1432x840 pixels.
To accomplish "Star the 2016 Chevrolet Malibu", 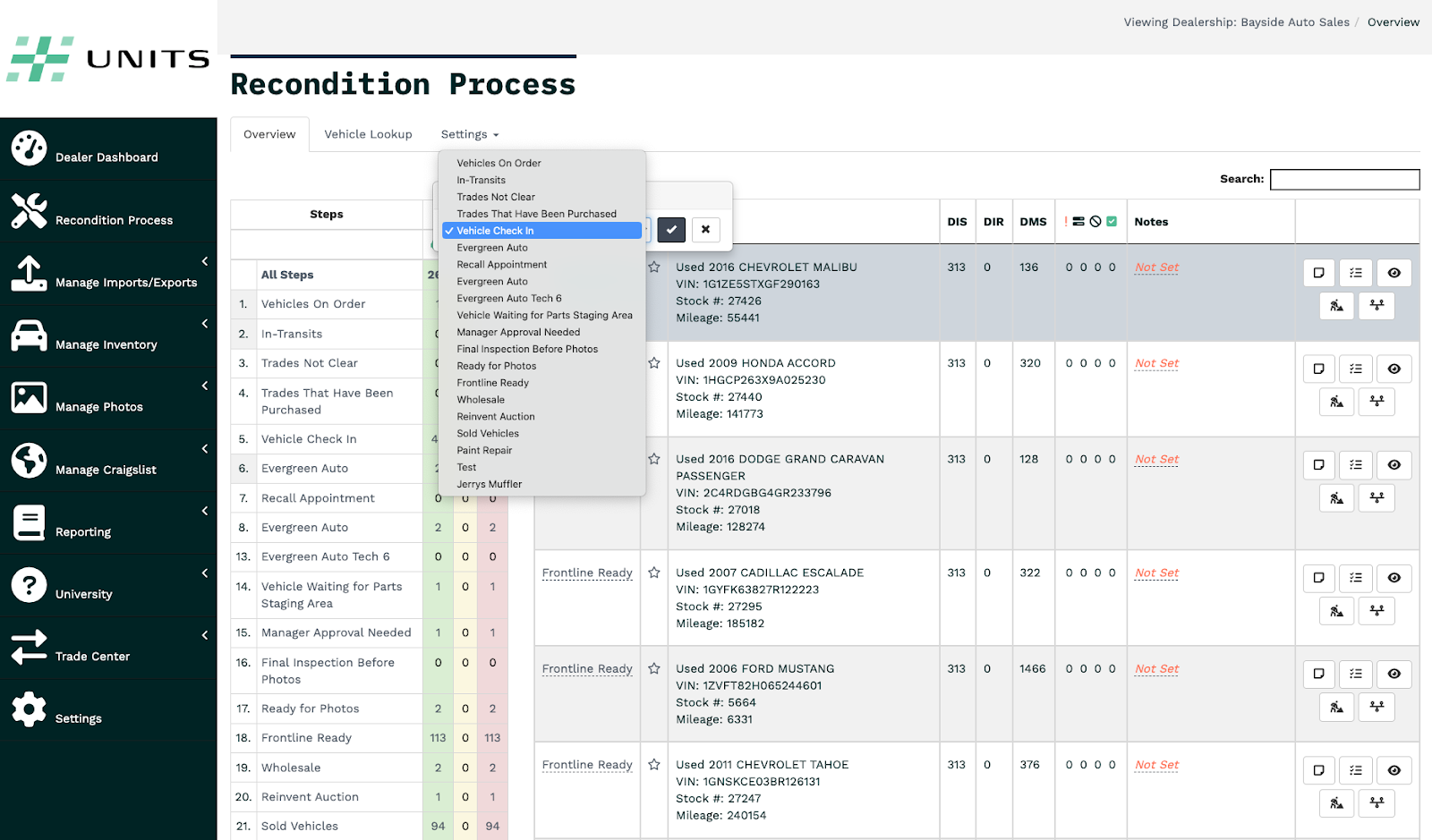I will pos(654,267).
